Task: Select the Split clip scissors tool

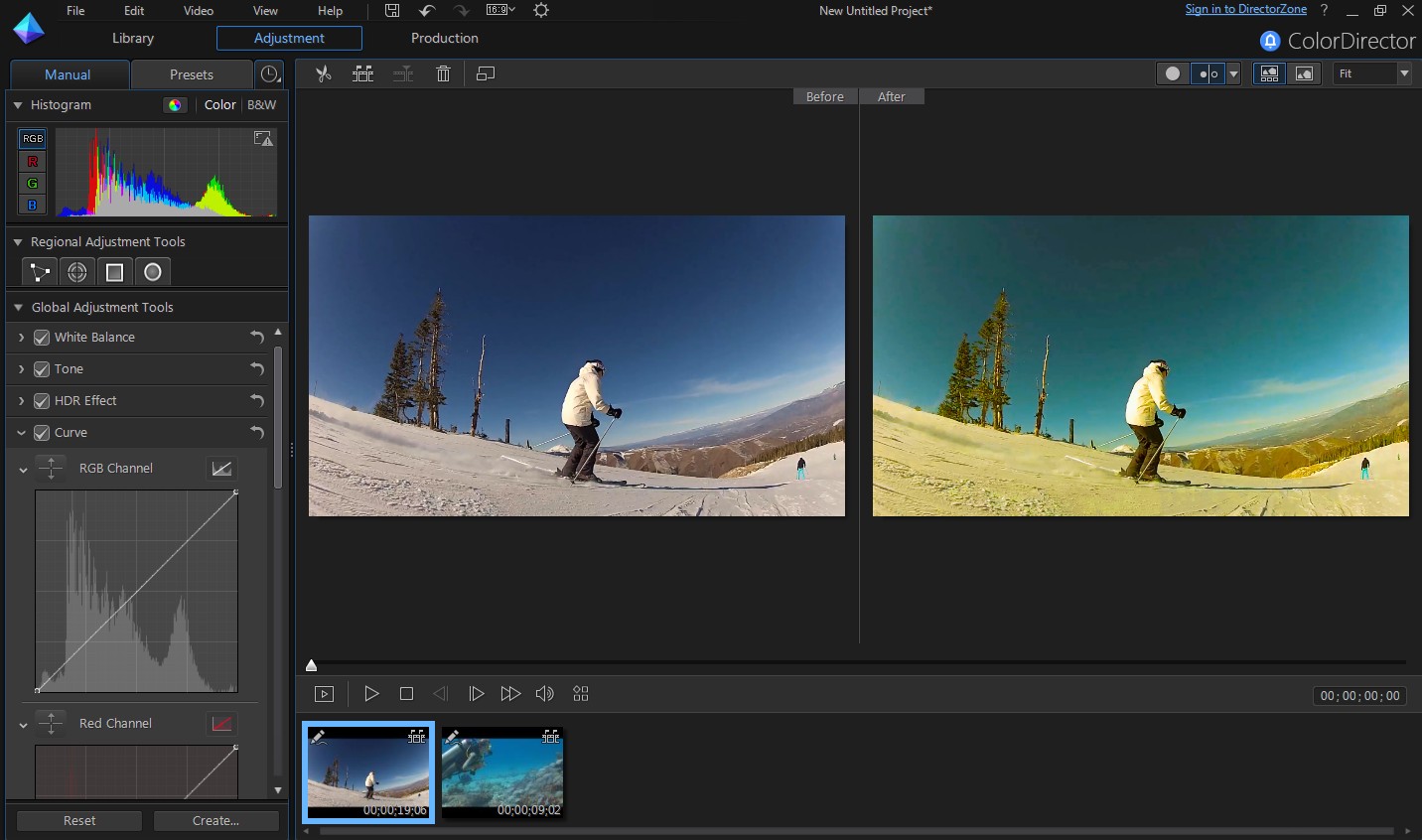Action: [323, 73]
